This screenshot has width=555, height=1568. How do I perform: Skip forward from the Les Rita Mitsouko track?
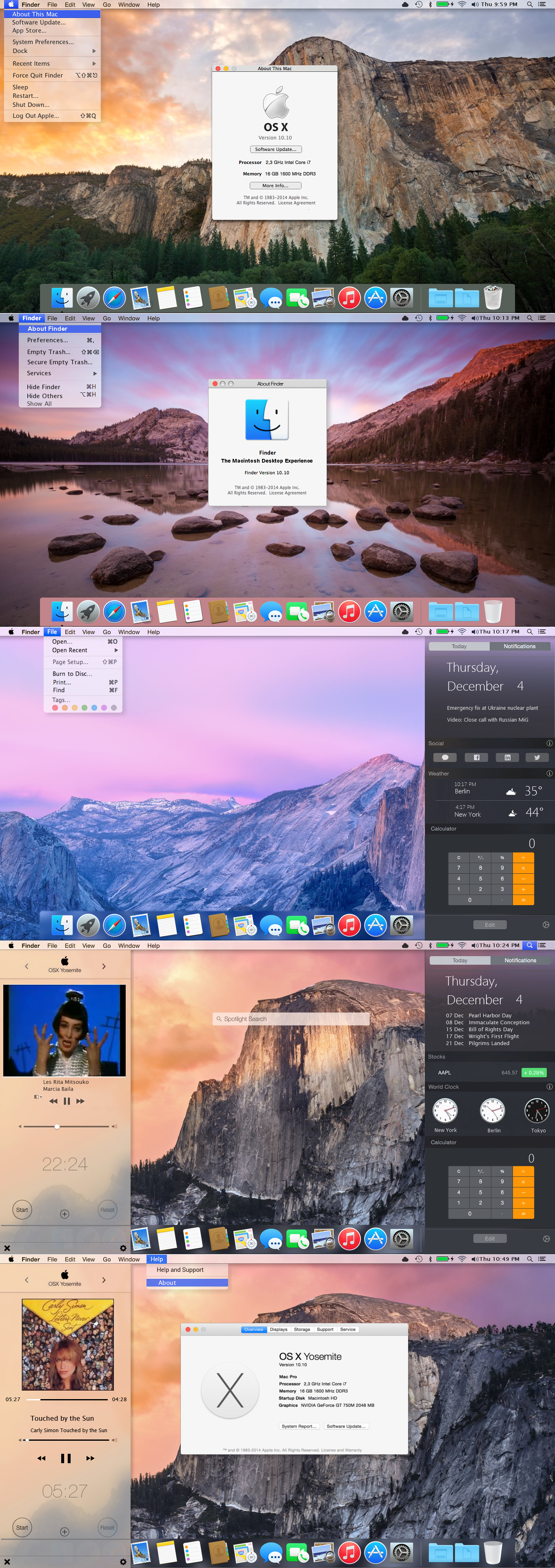click(80, 1101)
